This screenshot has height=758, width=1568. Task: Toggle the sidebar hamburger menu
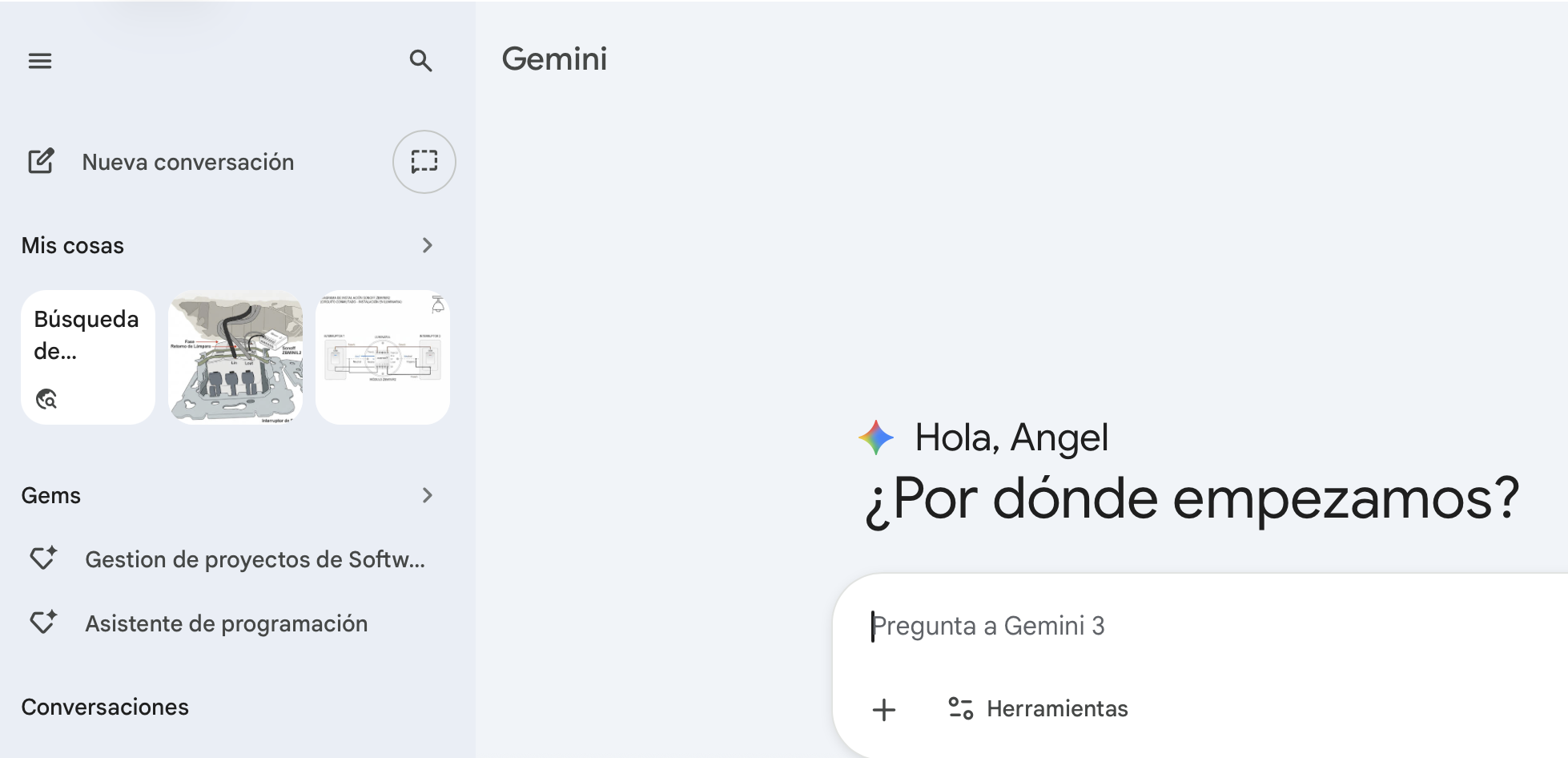tap(40, 61)
